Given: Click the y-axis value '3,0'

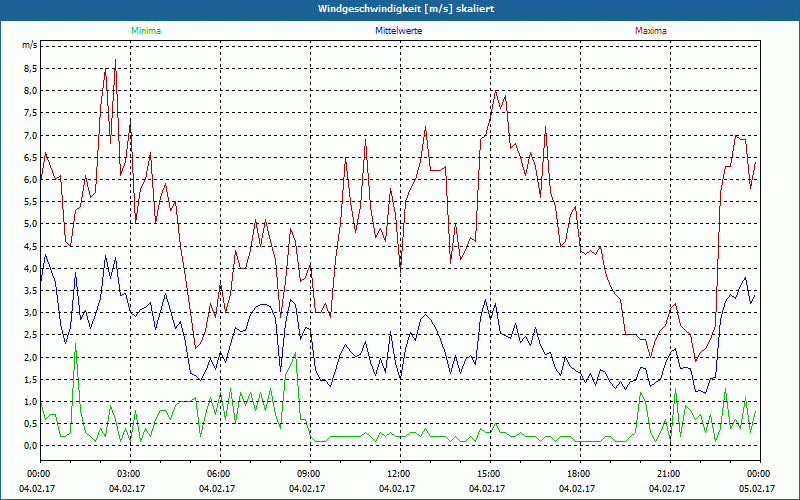Looking at the screenshot, I should point(31,313).
